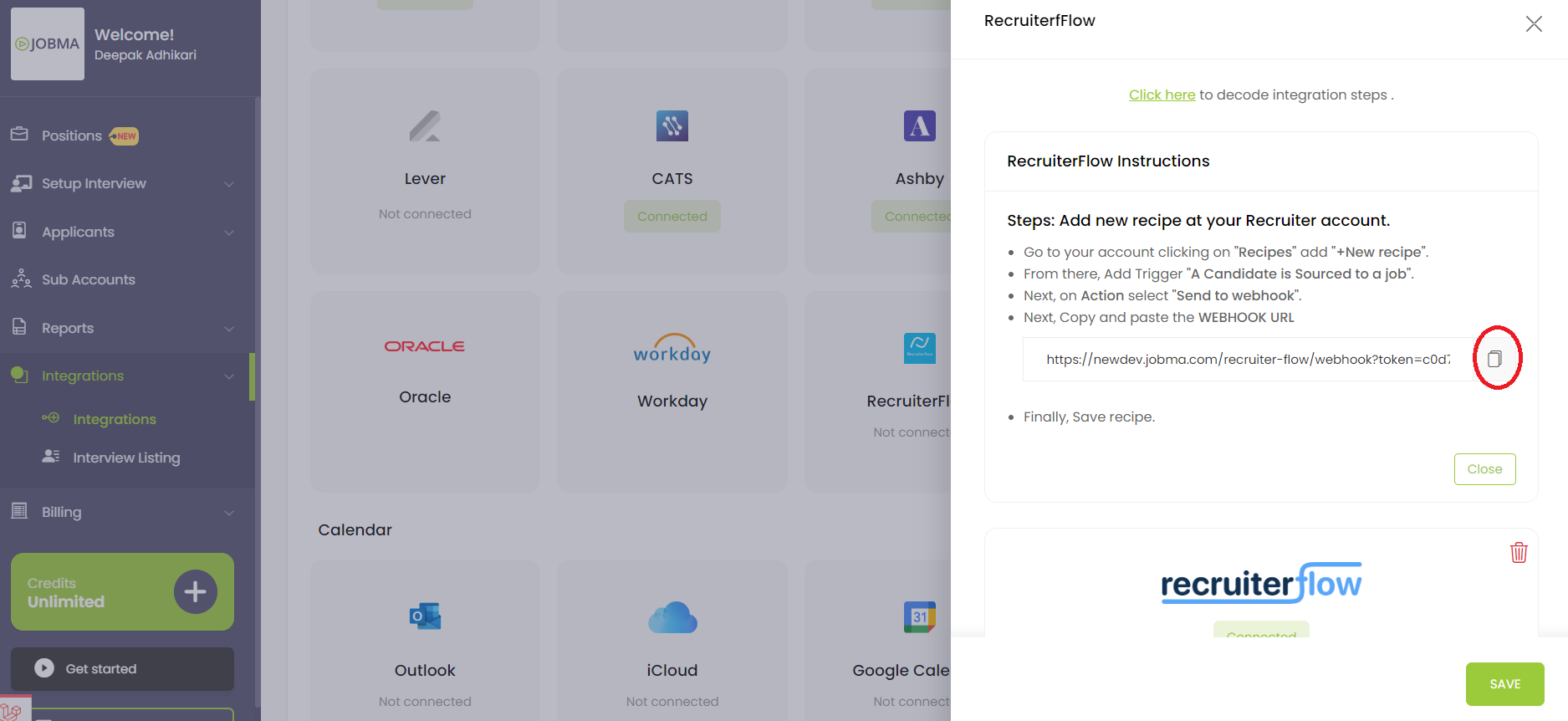Click the Integrations submenu link icon
1568x721 pixels.
click(51, 417)
